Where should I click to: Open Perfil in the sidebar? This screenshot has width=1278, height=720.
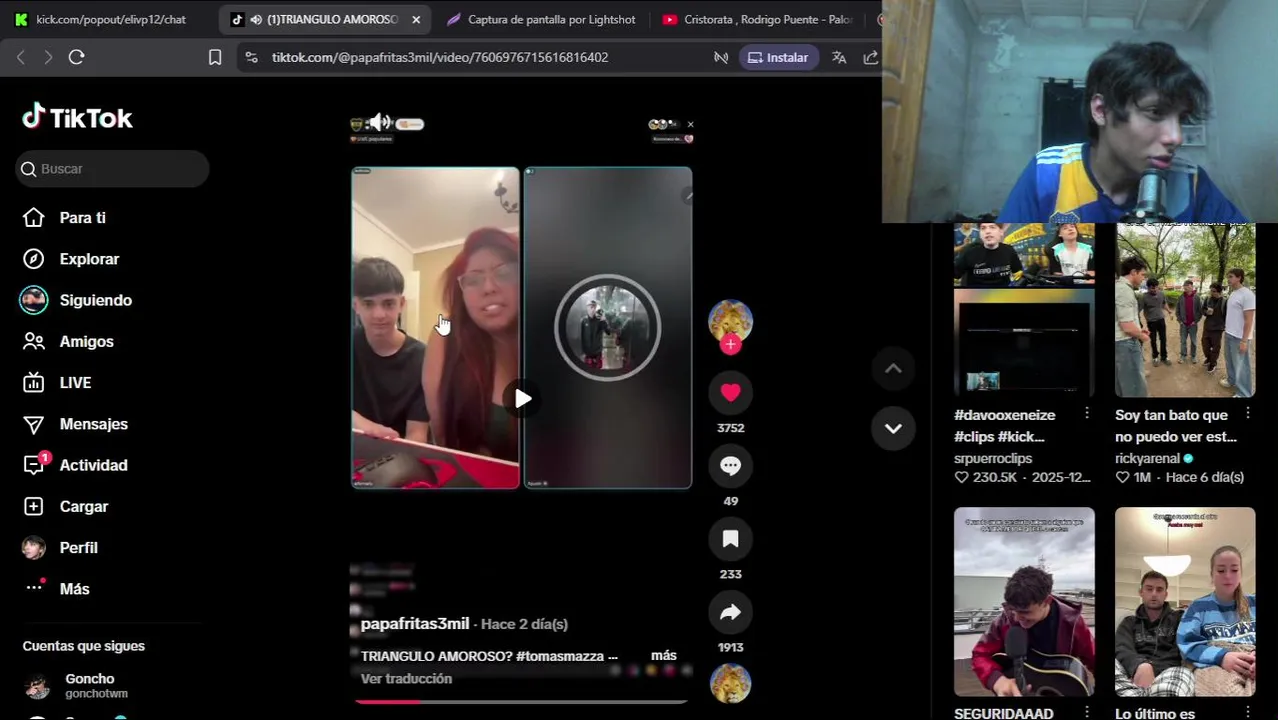pos(78,548)
